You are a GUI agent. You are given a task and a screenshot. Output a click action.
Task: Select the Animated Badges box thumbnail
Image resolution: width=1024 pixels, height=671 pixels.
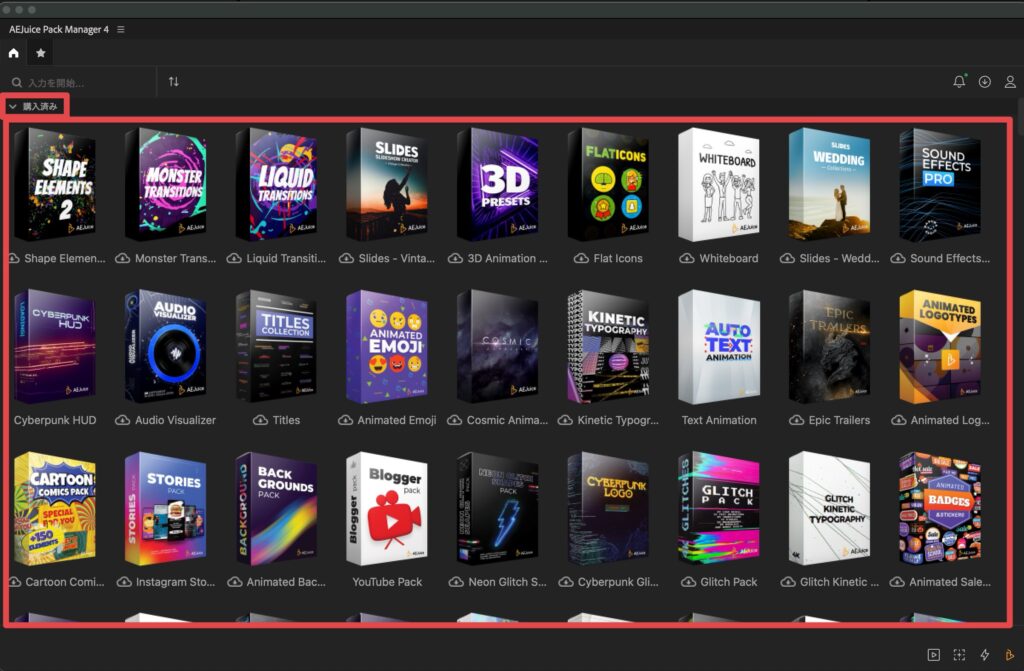point(940,508)
